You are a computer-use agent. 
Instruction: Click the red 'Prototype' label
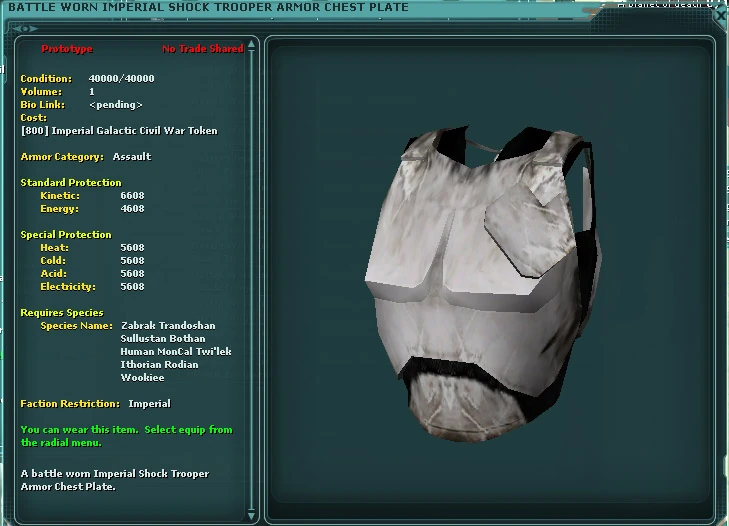(67, 49)
